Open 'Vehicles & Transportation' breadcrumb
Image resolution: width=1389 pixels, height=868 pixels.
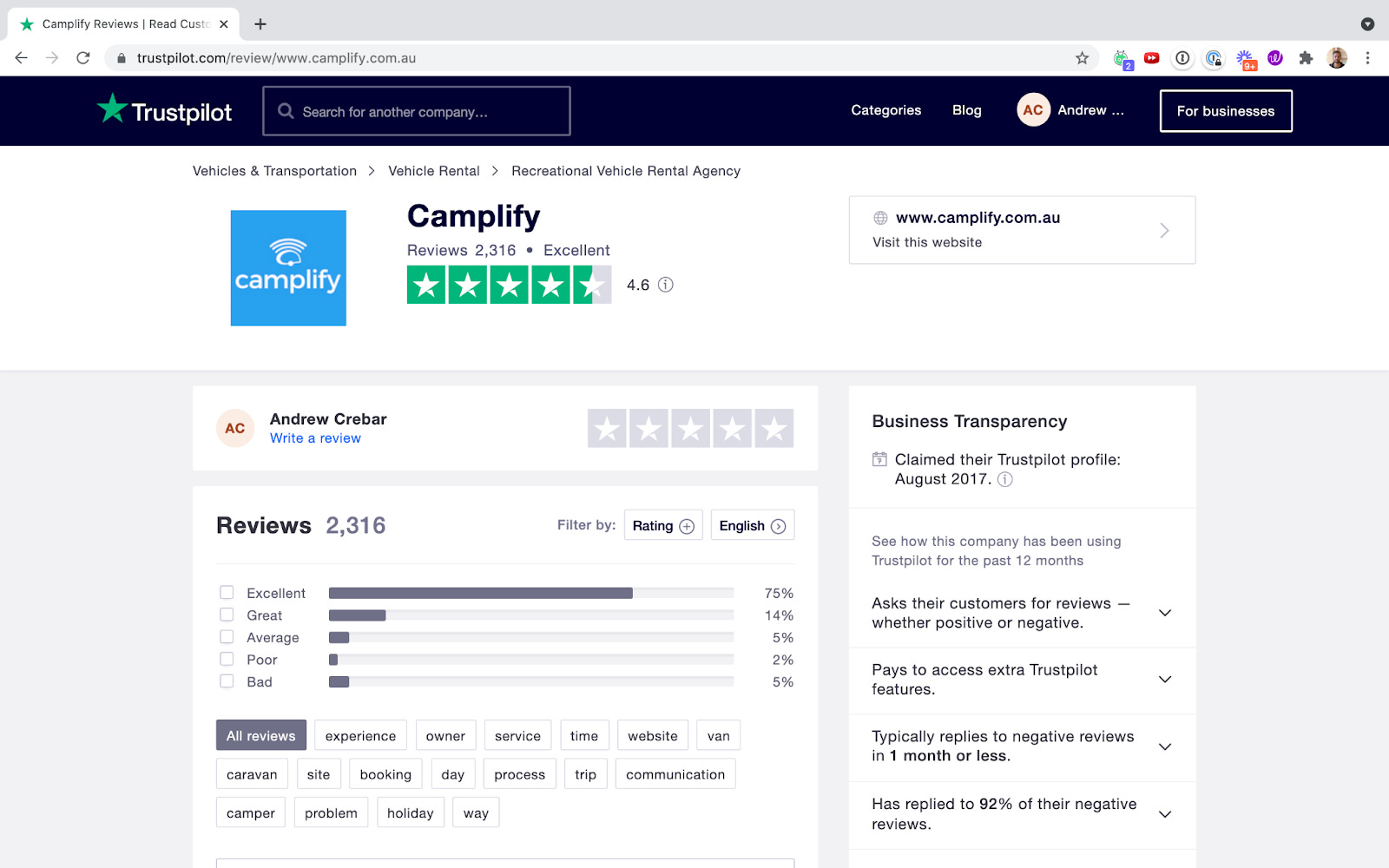point(274,171)
